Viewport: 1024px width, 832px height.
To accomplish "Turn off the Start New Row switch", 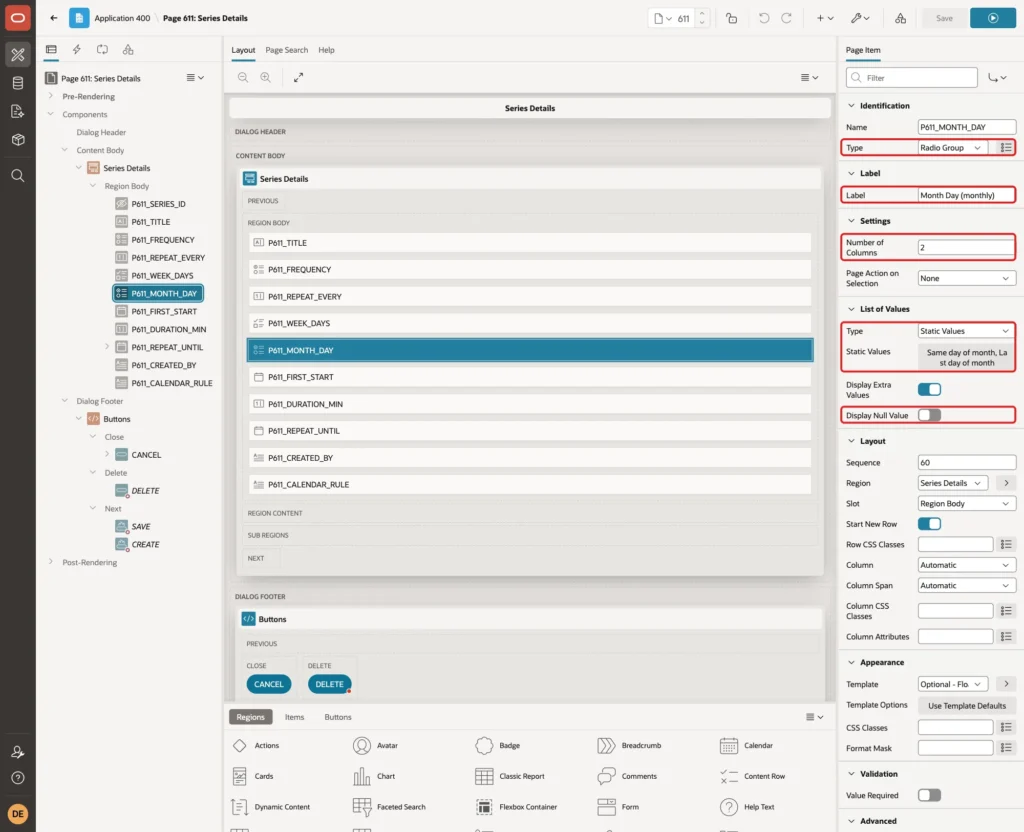I will 929,524.
